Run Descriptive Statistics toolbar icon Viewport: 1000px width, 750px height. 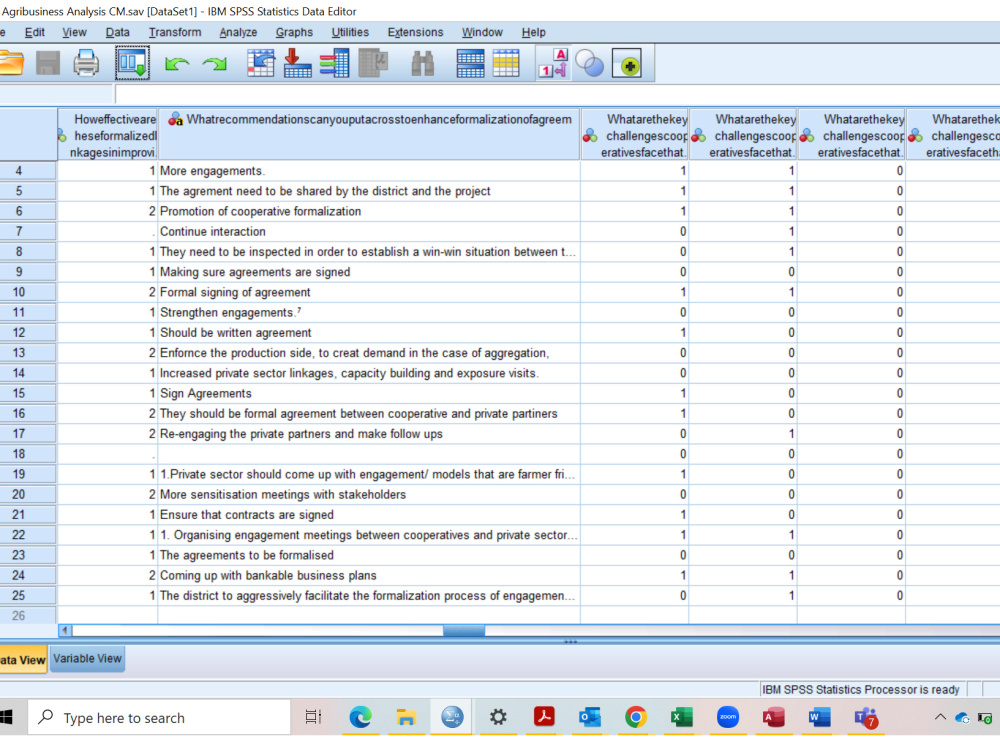[374, 63]
